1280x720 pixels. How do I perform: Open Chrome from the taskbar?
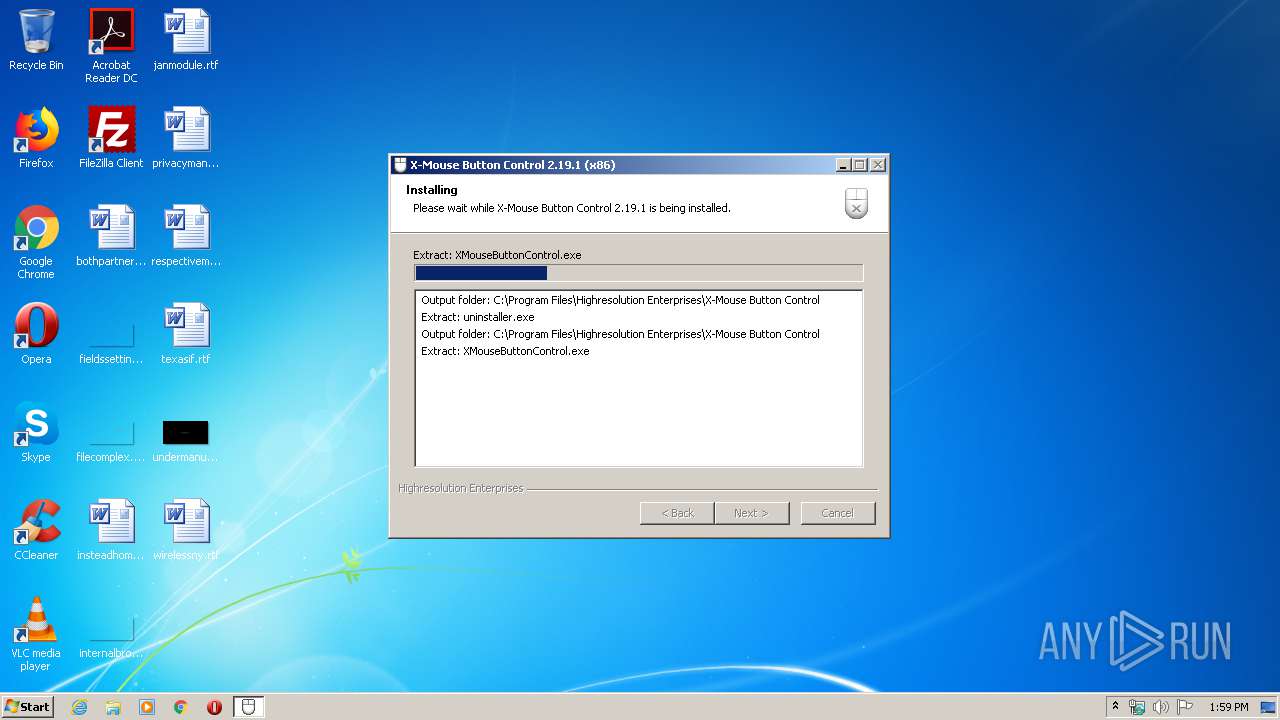tap(181, 707)
